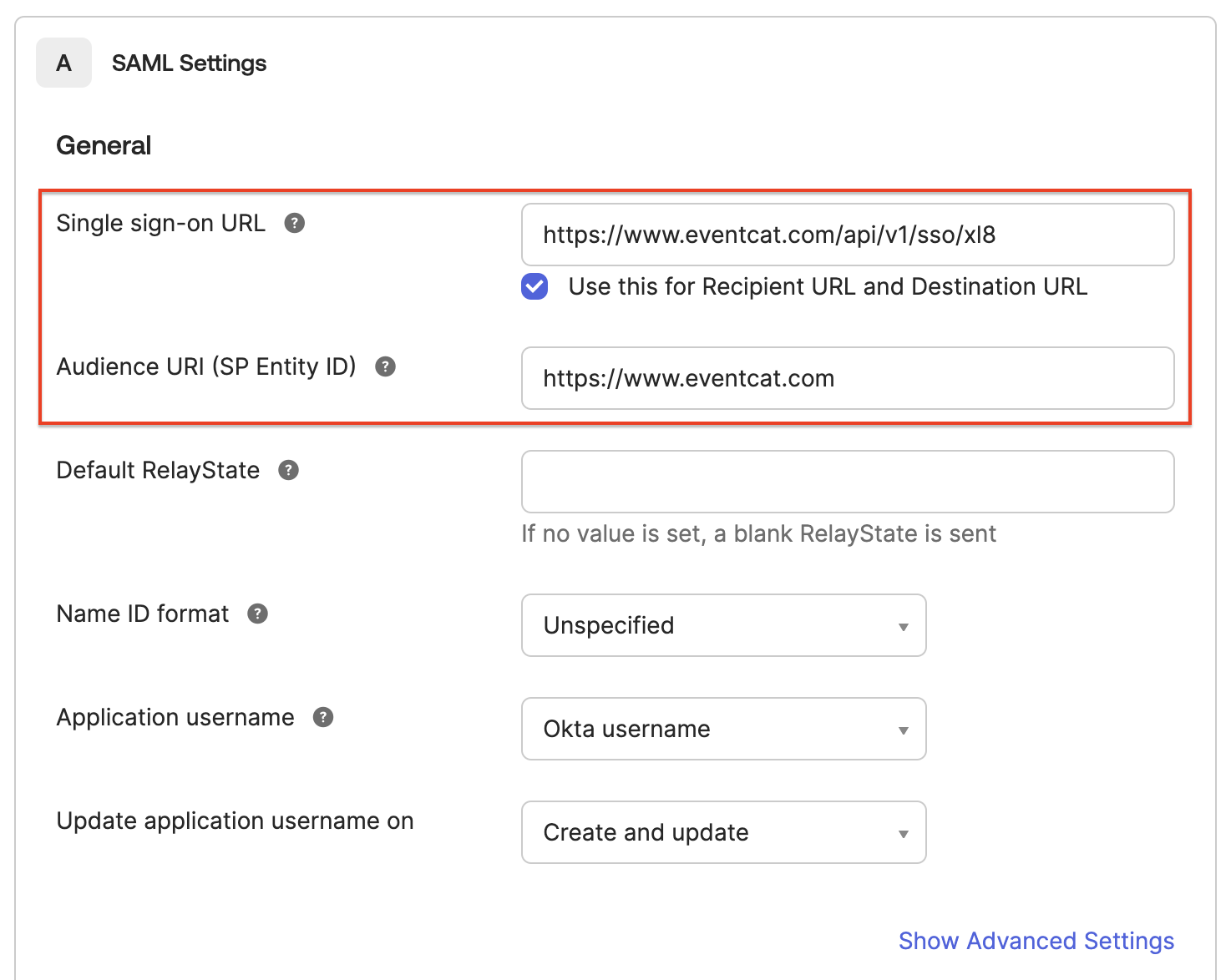Click the blank RelayState hint text
This screenshot has height=980, width=1231.
tap(758, 533)
